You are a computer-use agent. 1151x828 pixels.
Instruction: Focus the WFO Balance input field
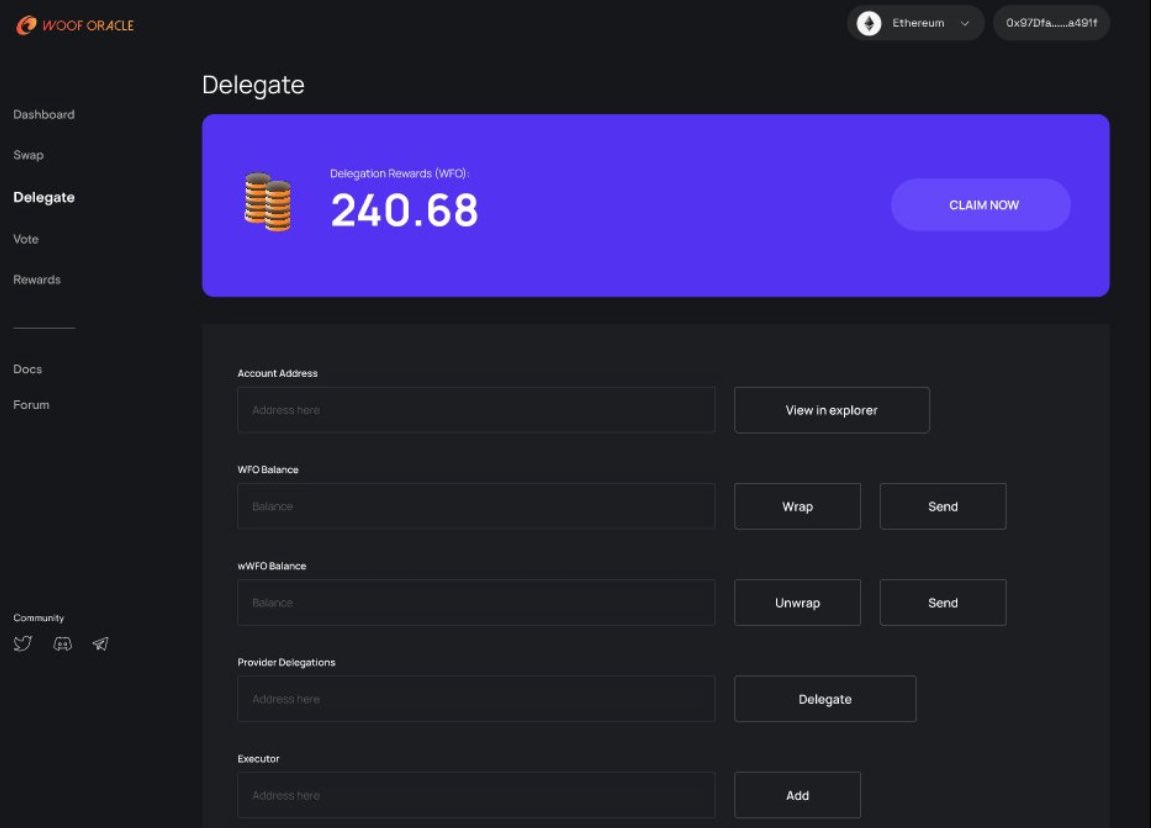pyautogui.click(x=476, y=506)
